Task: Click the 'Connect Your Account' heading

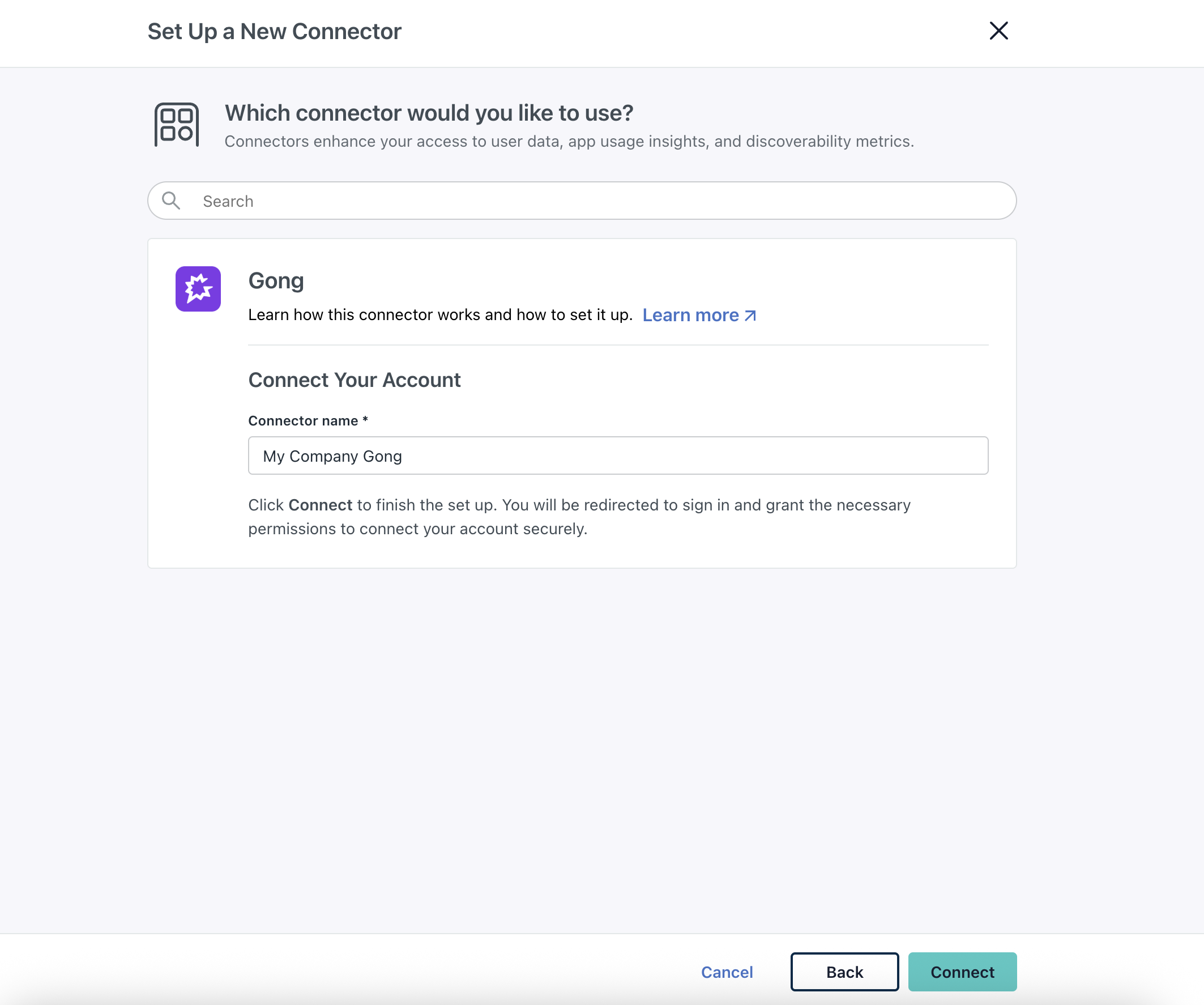Action: coord(354,380)
